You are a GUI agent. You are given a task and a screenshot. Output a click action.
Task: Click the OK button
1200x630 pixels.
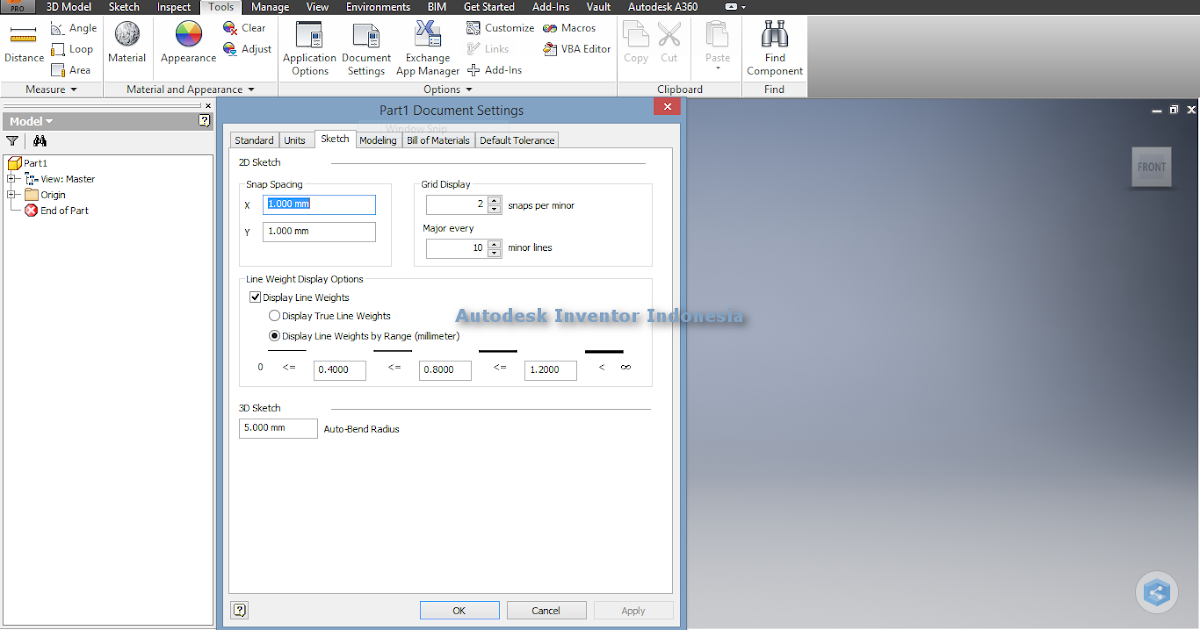coord(459,610)
